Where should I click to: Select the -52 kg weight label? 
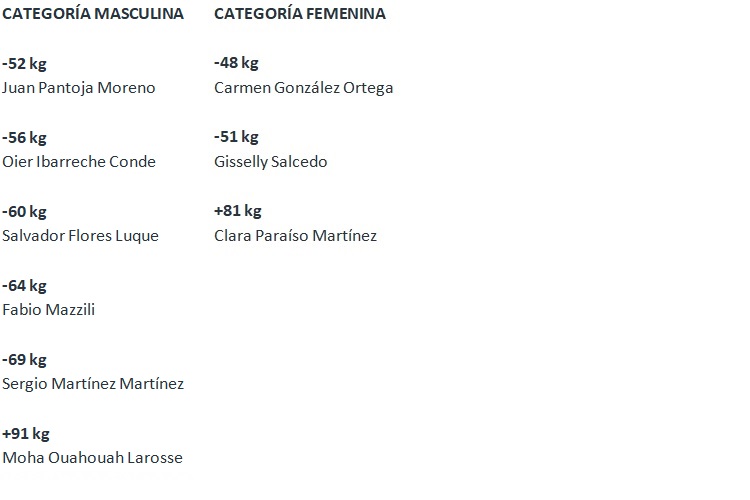tap(24, 63)
